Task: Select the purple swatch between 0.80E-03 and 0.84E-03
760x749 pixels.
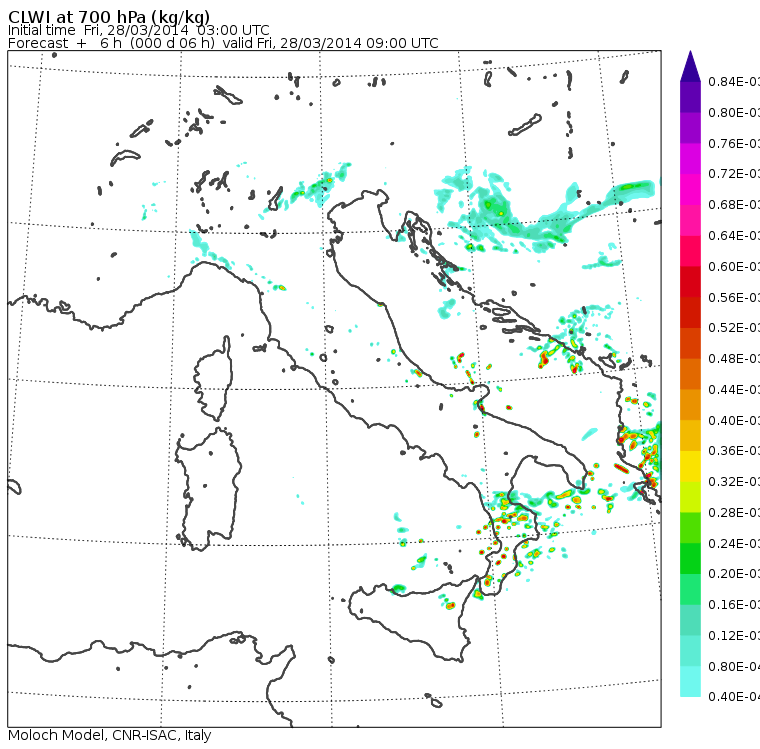Action: (x=690, y=97)
